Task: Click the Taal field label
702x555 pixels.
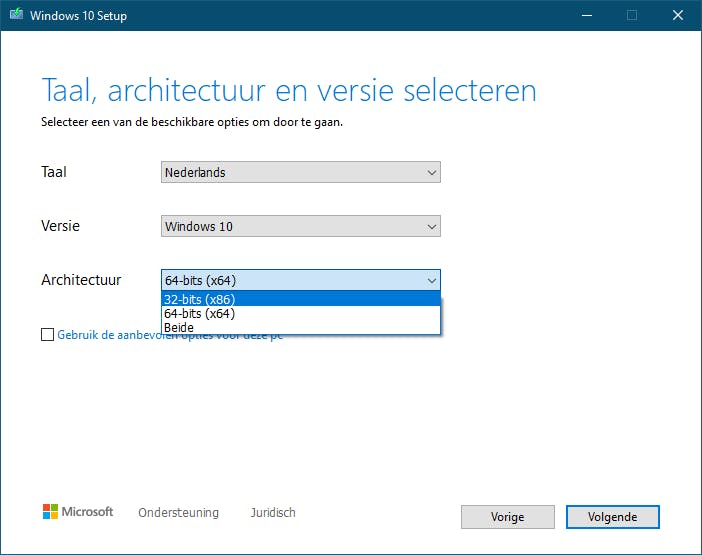Action: (54, 172)
